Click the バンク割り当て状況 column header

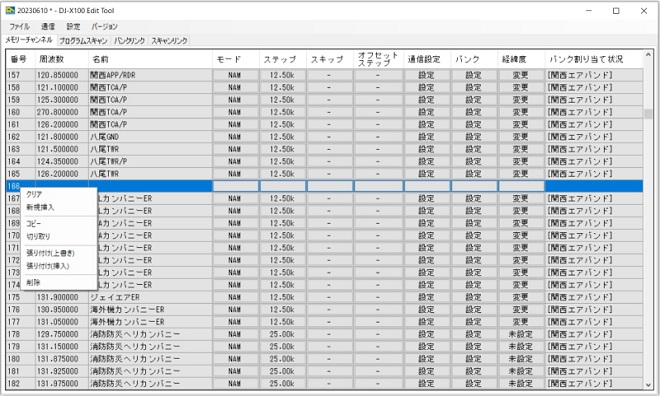point(594,59)
